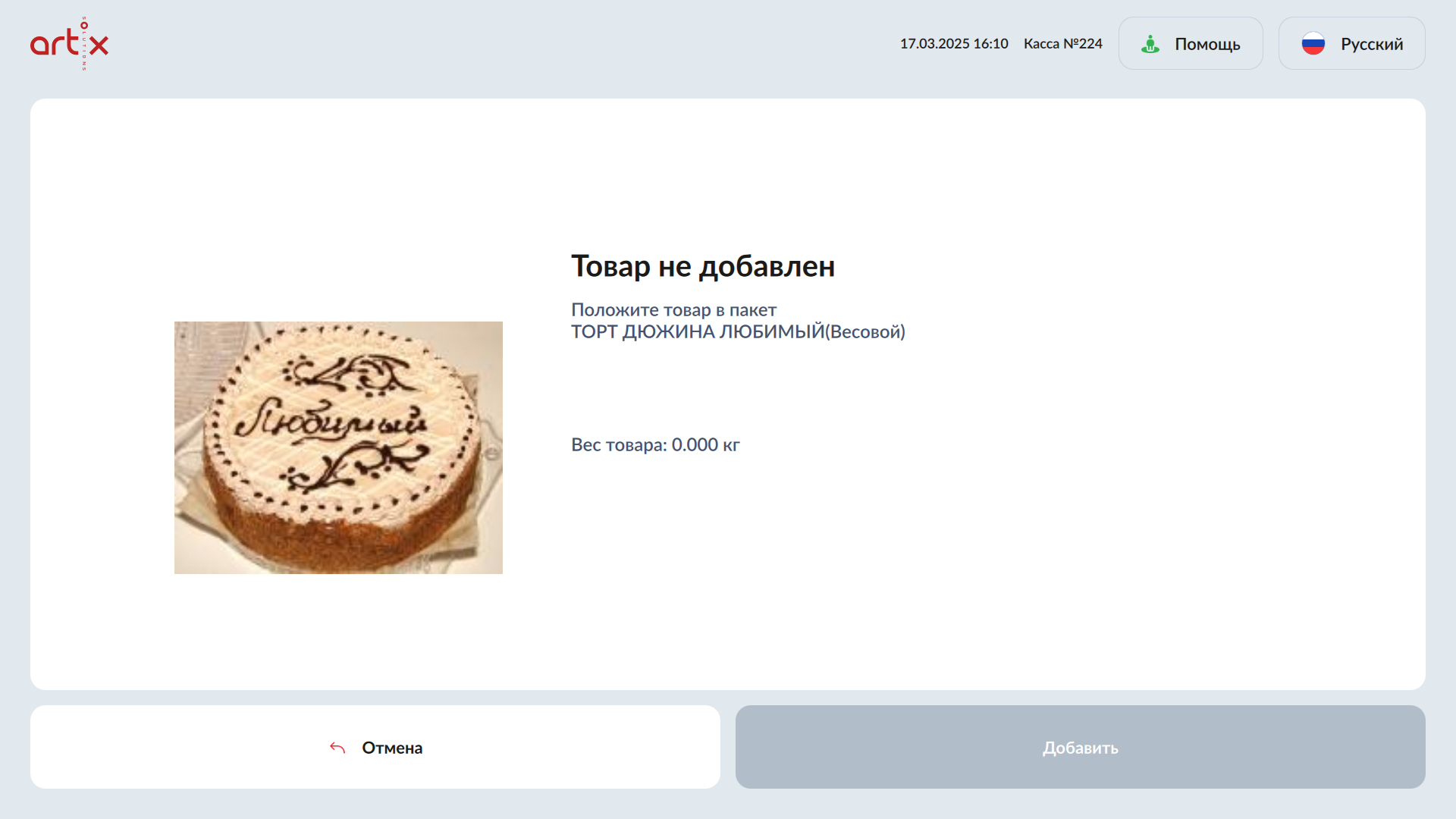Click the green assistant icon in Помощь
The width and height of the screenshot is (1456, 819).
(1150, 44)
